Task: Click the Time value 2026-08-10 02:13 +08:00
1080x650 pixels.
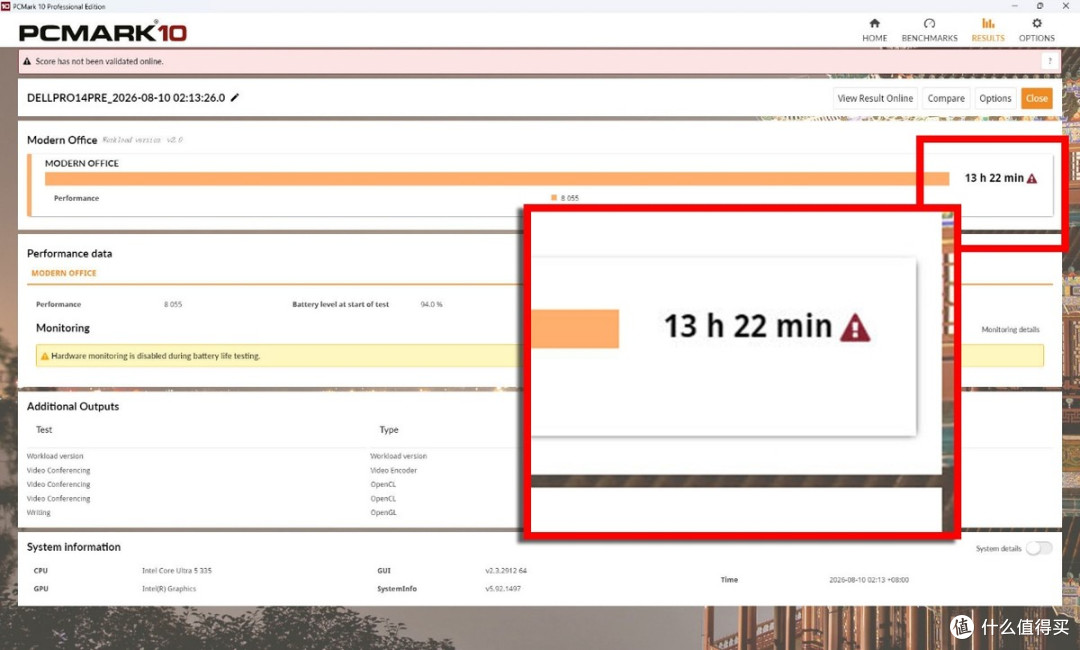Action: (x=869, y=580)
